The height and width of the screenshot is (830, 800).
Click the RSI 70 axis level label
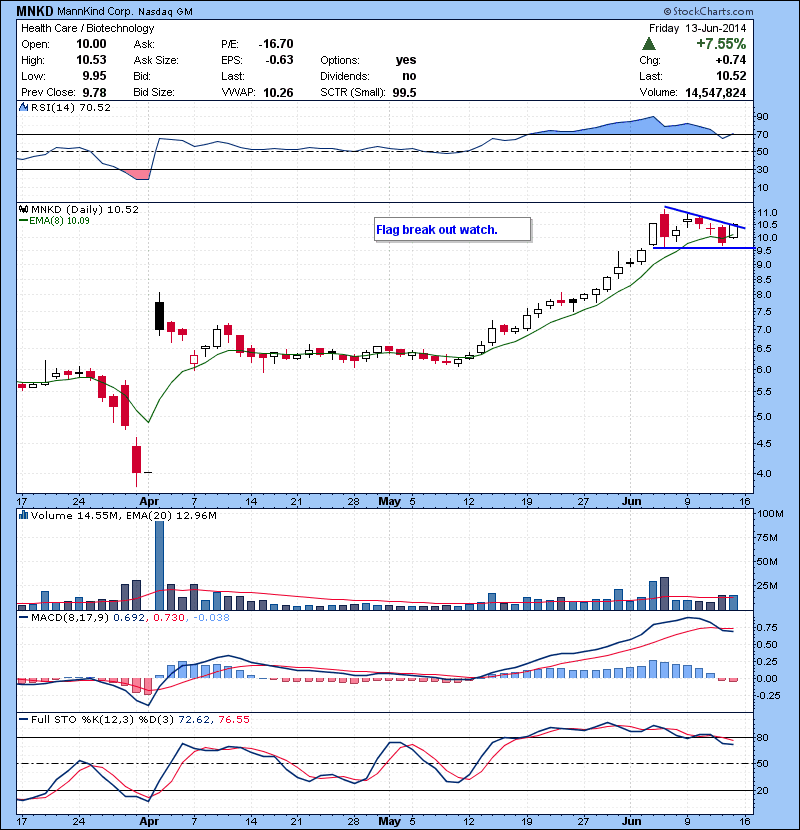coord(762,134)
